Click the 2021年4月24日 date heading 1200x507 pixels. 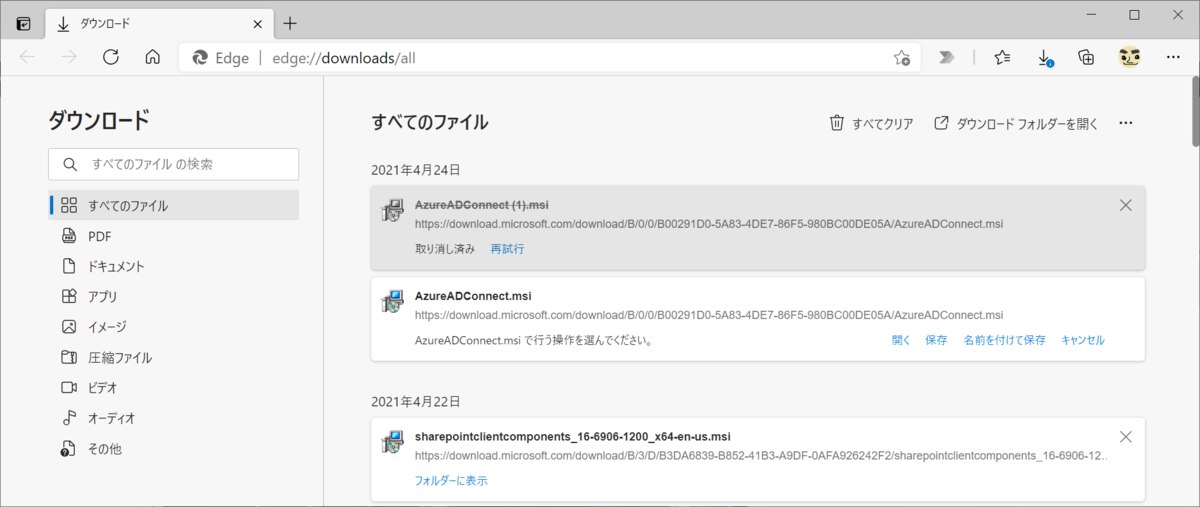(x=415, y=170)
